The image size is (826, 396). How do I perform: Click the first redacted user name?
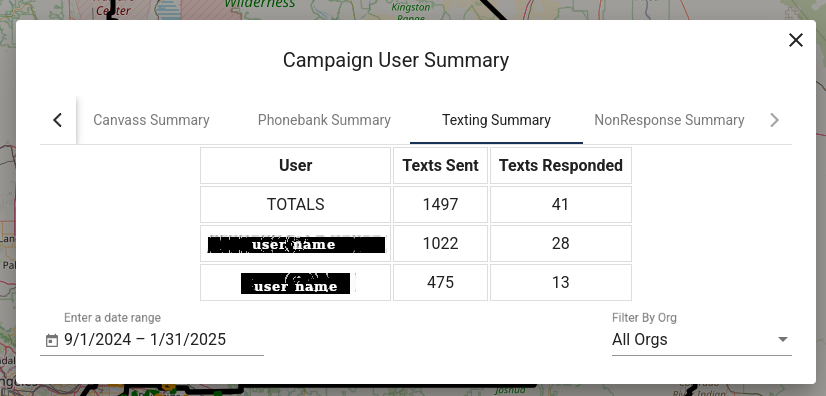296,244
